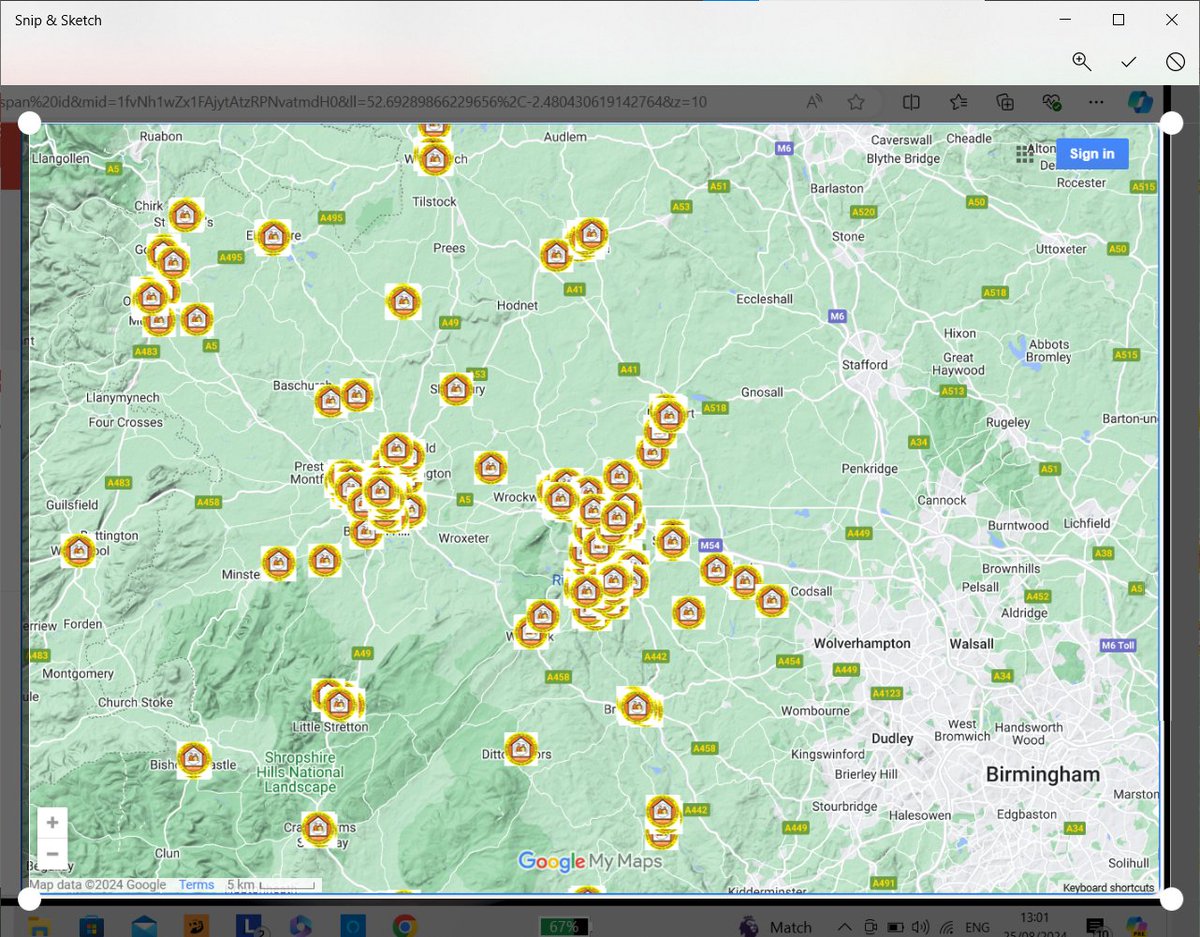Grab the top-right crop handle

point(1171,123)
